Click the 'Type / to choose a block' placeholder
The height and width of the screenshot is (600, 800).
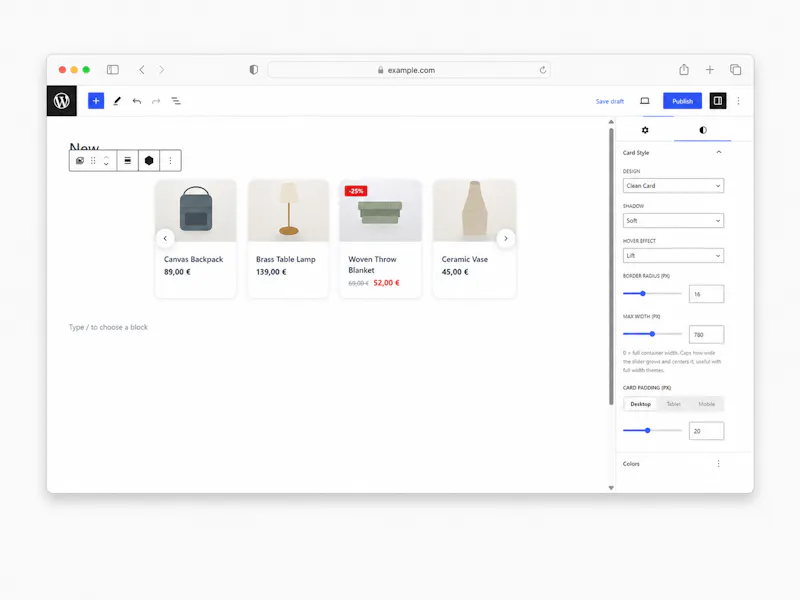coord(108,327)
